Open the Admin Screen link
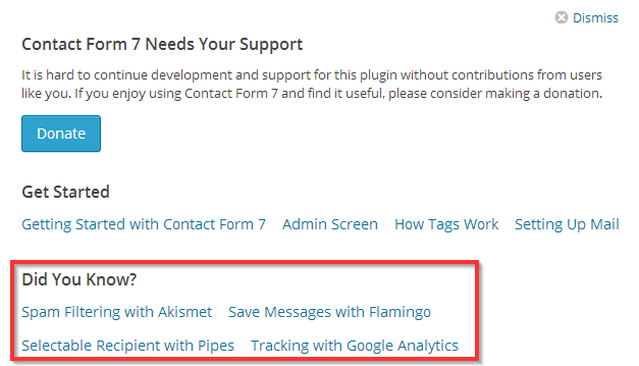The height and width of the screenshot is (366, 639). [330, 224]
